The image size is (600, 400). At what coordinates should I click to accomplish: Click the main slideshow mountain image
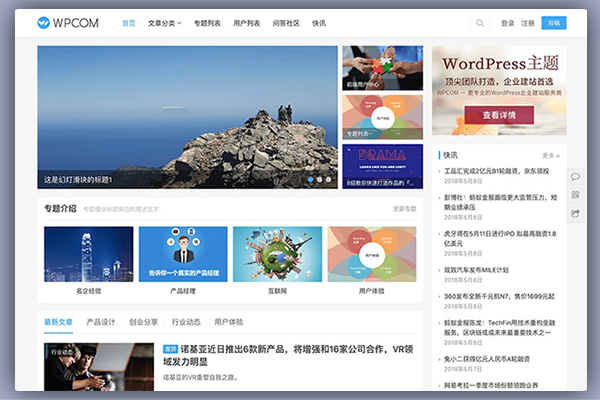coord(188,117)
